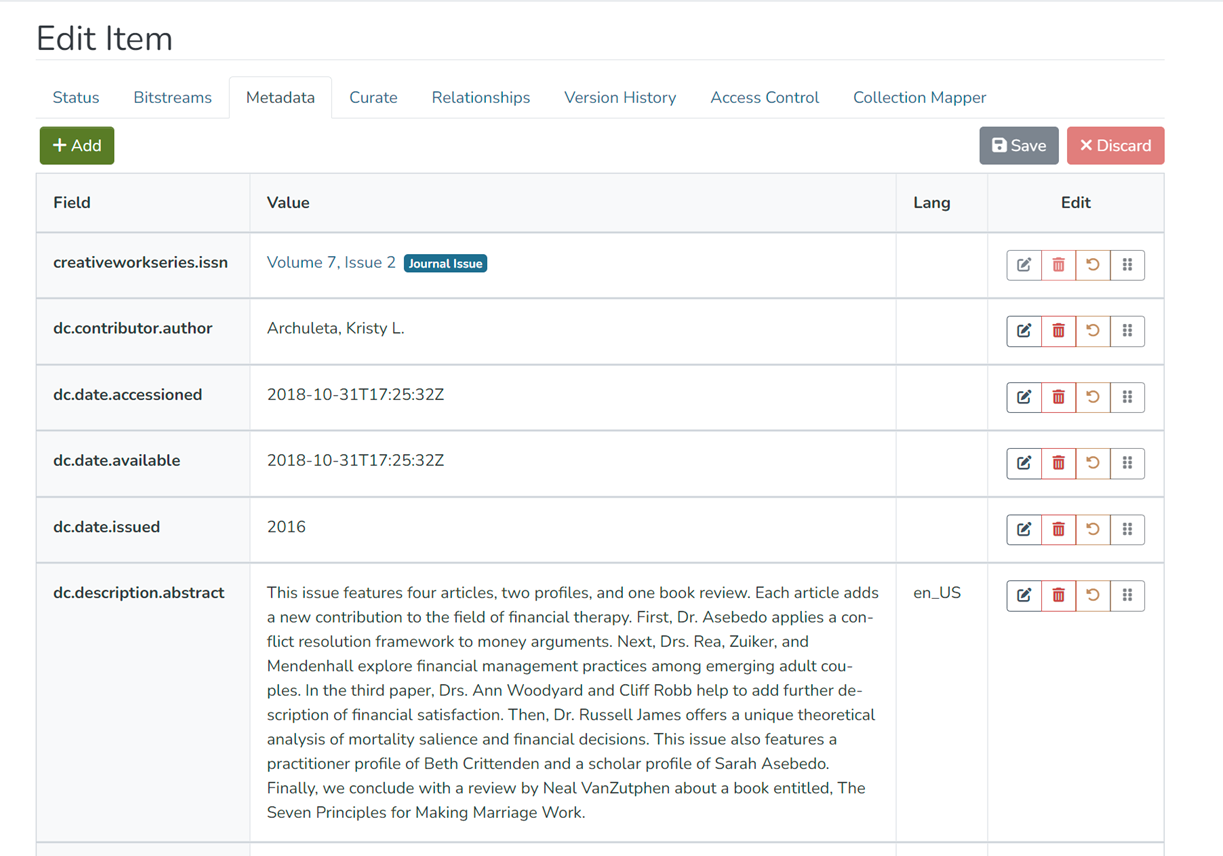
Task: Edit the dc.date.accessioned value
Action: tap(1023, 396)
